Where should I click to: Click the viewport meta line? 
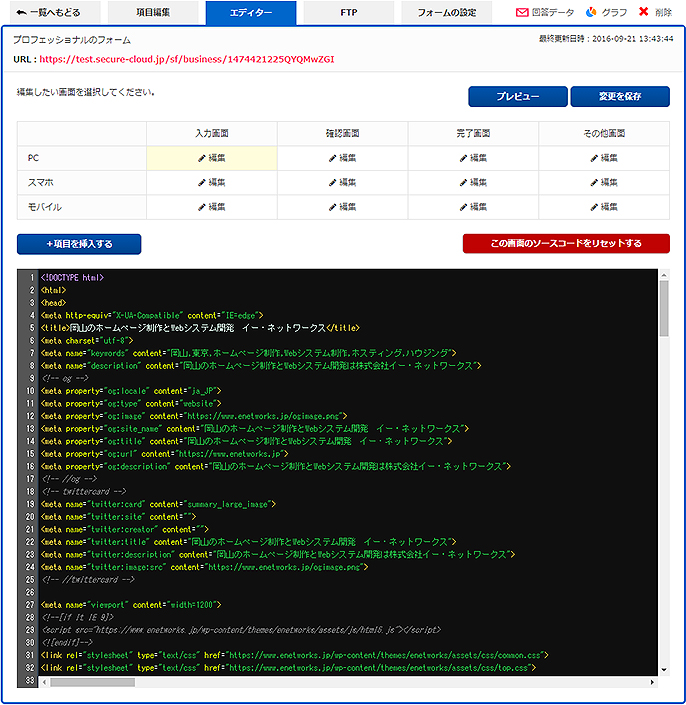[131, 605]
